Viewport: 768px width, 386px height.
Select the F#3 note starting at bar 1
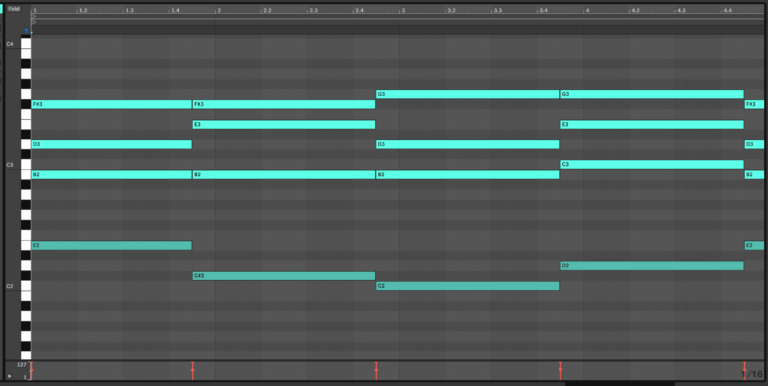pyautogui.click(x=111, y=104)
